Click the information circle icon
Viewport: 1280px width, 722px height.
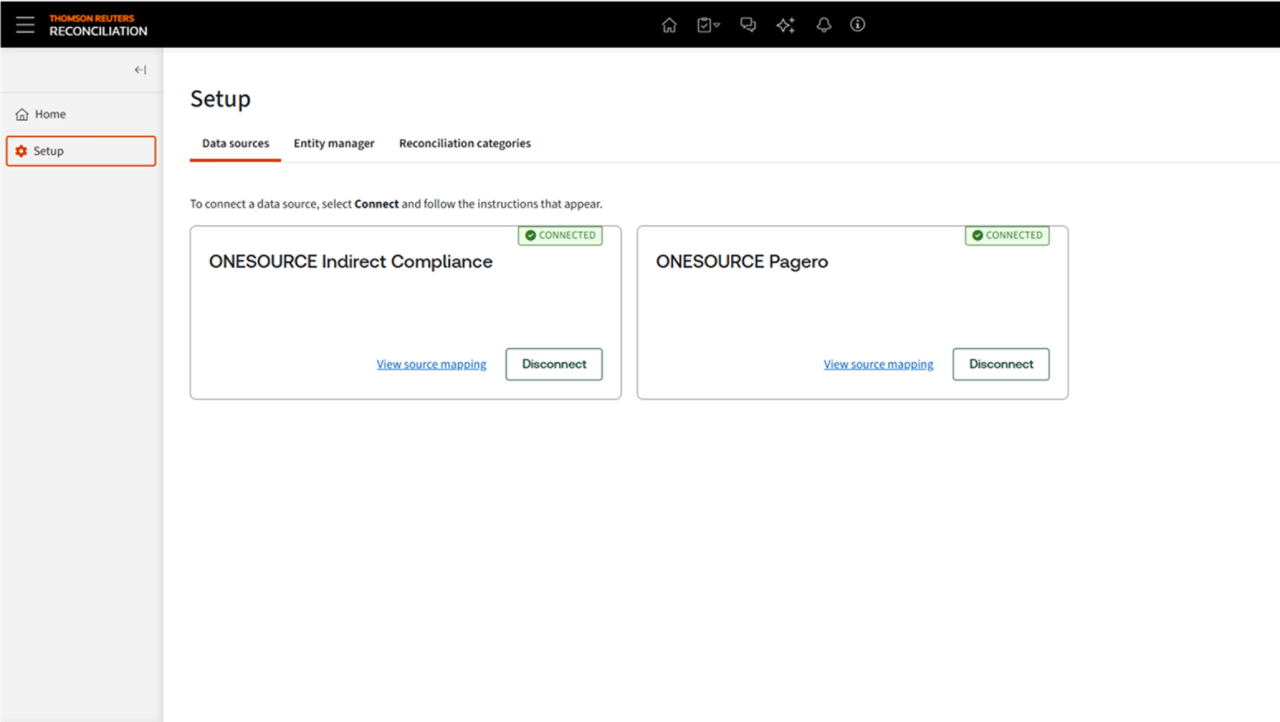pos(857,25)
